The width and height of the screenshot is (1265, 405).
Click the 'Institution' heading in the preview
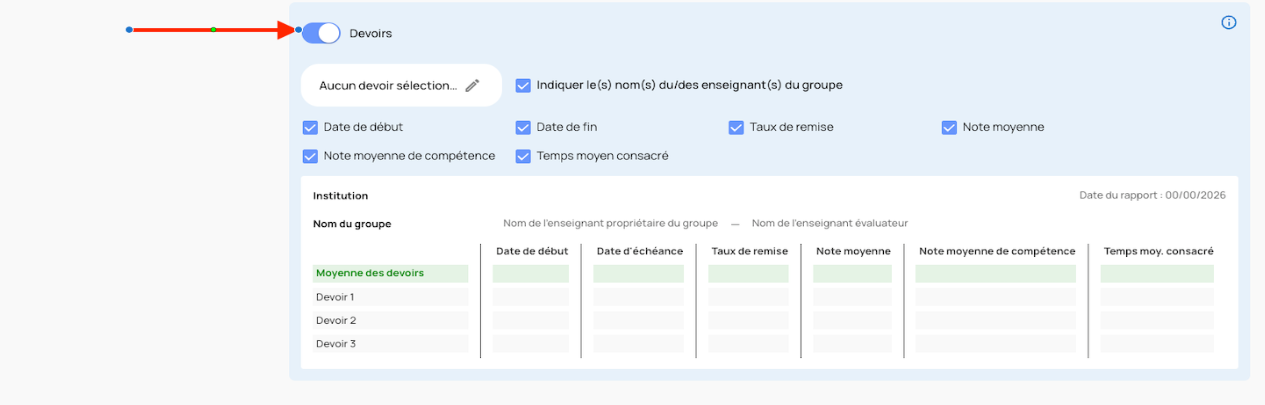pyautogui.click(x=340, y=196)
